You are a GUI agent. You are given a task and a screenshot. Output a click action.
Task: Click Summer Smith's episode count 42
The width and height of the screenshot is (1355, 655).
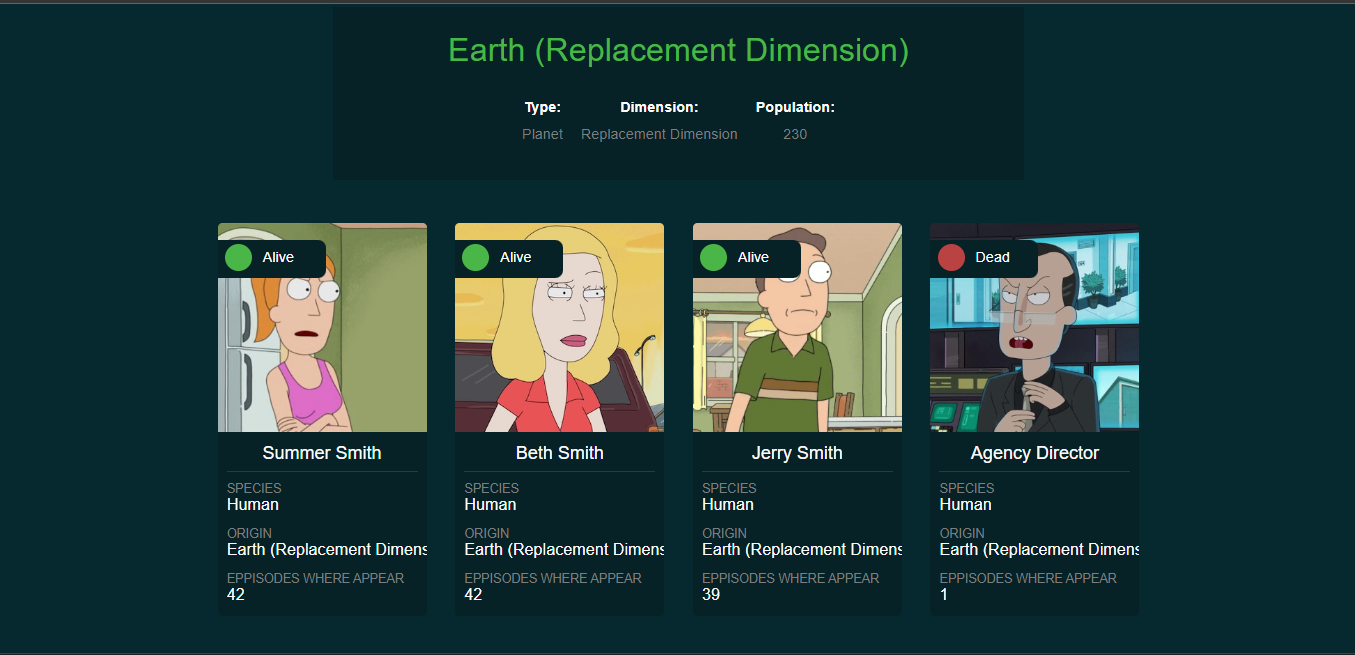point(236,595)
